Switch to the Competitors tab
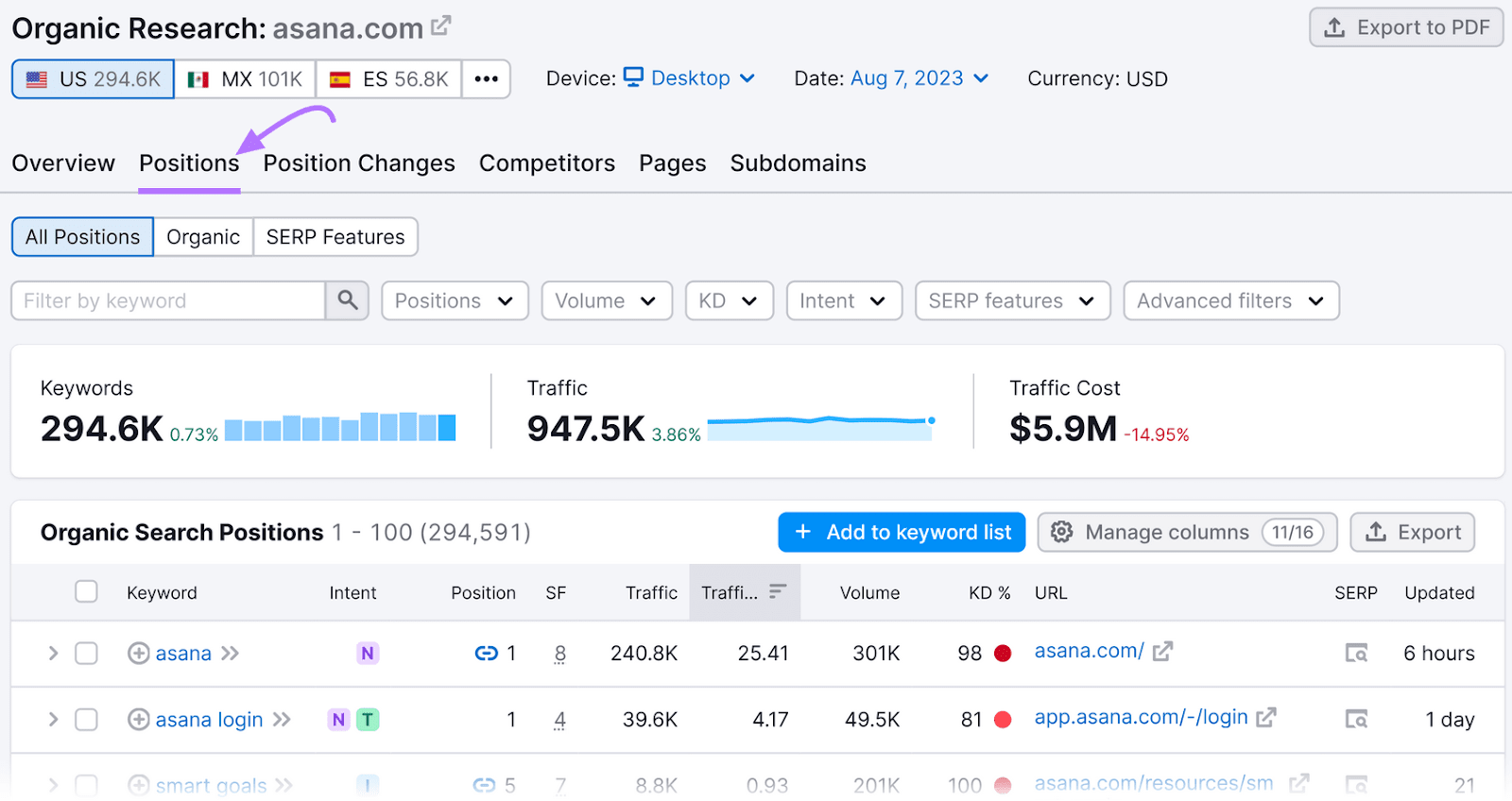 pos(547,163)
